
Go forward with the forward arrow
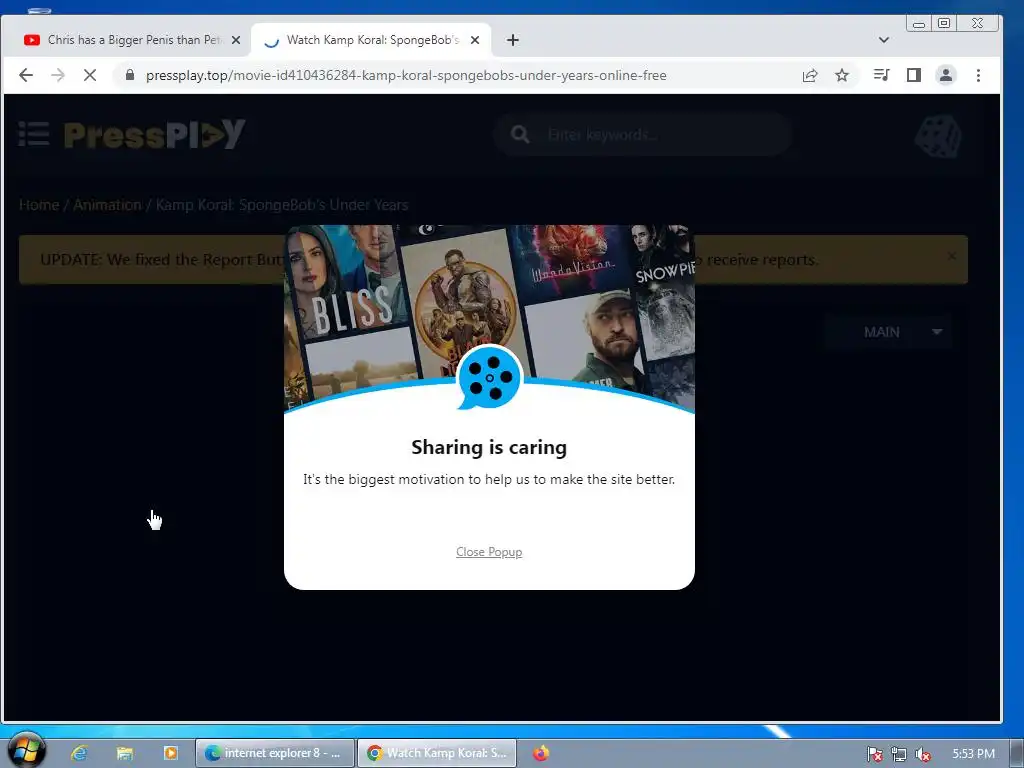click(58, 75)
